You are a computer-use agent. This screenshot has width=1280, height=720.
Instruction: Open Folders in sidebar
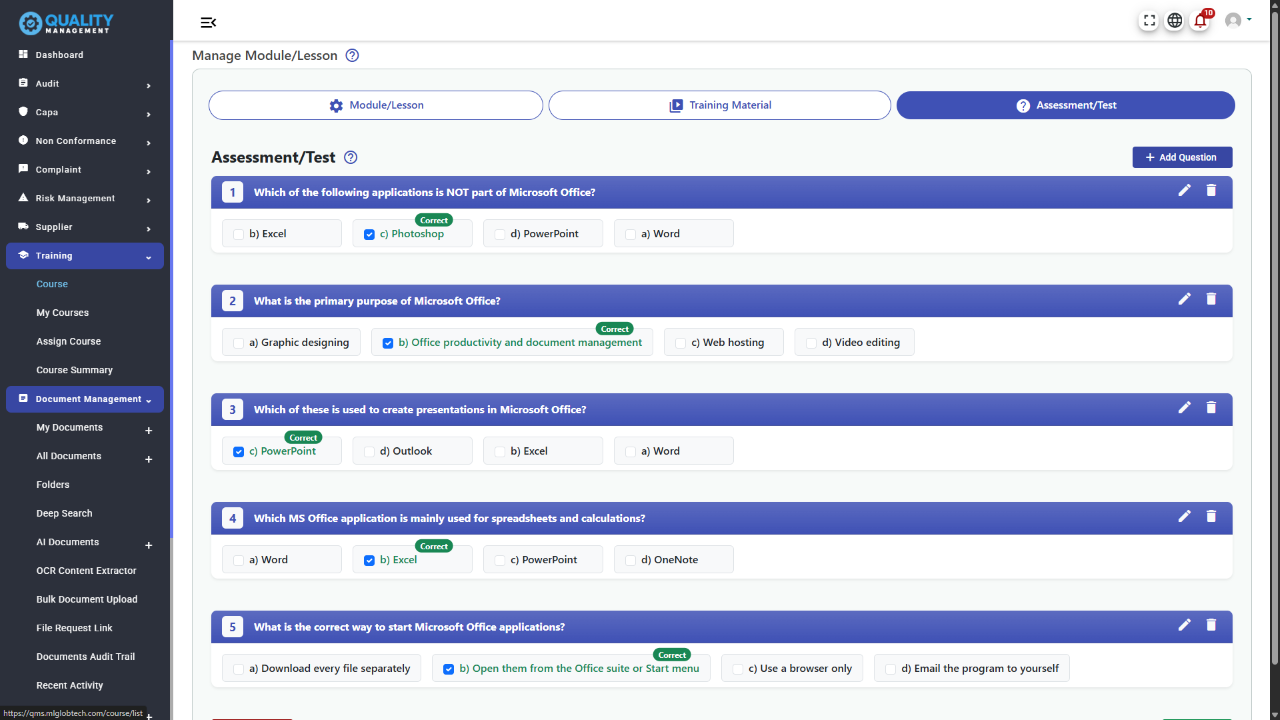click(x=53, y=485)
